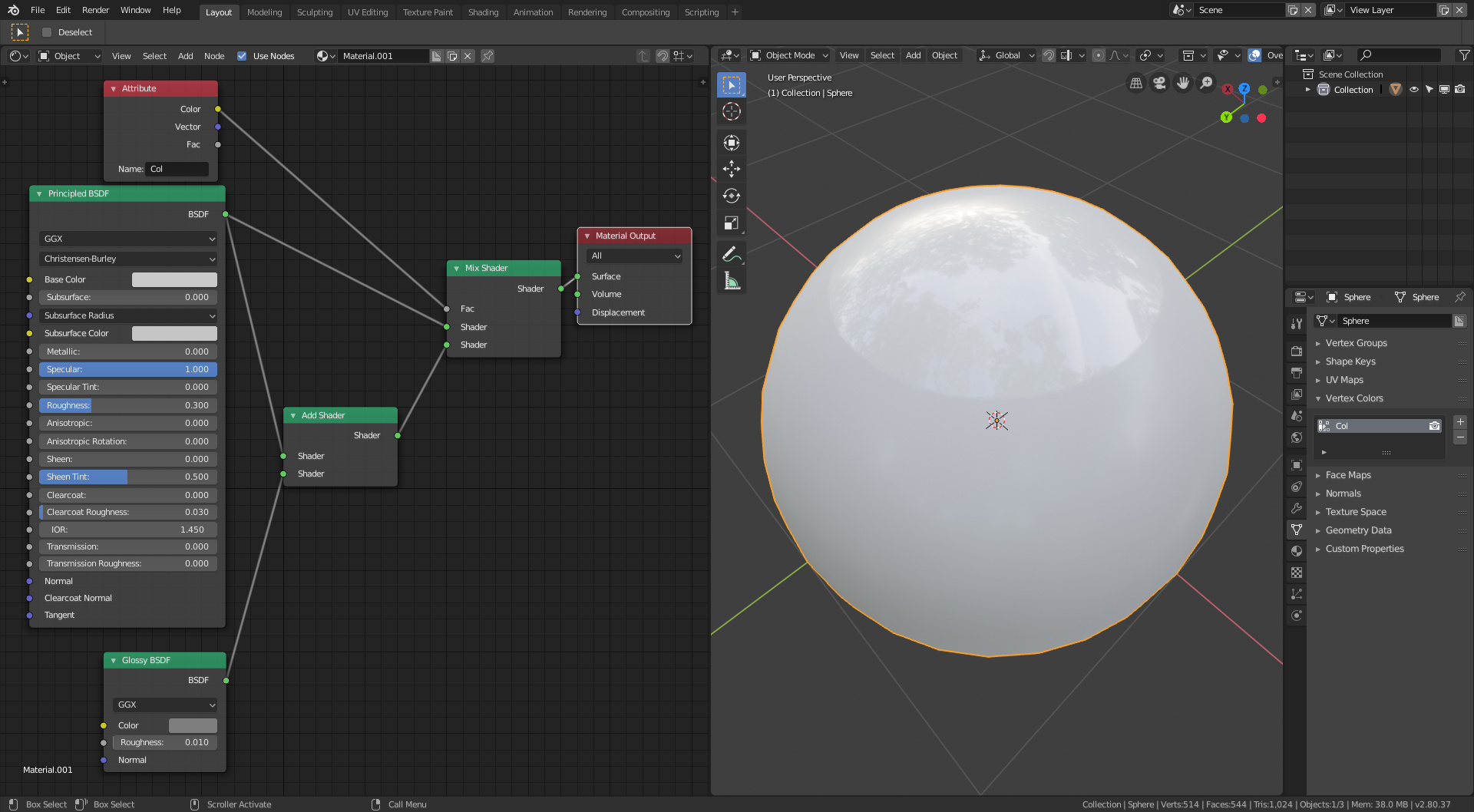Open the GGX distribution dropdown in Principled BSDF
1474x812 pixels.
127,239
